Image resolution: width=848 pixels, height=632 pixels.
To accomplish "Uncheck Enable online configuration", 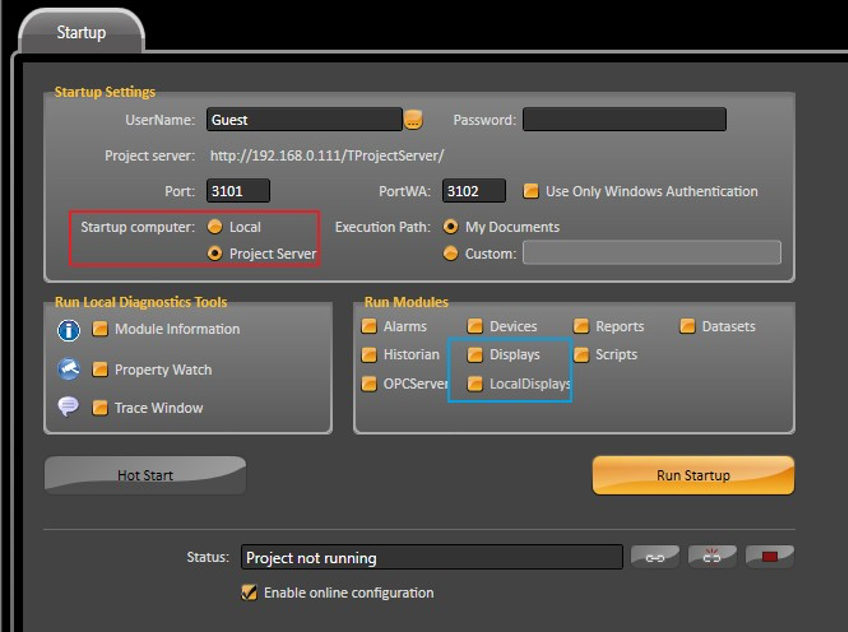I will [250, 593].
